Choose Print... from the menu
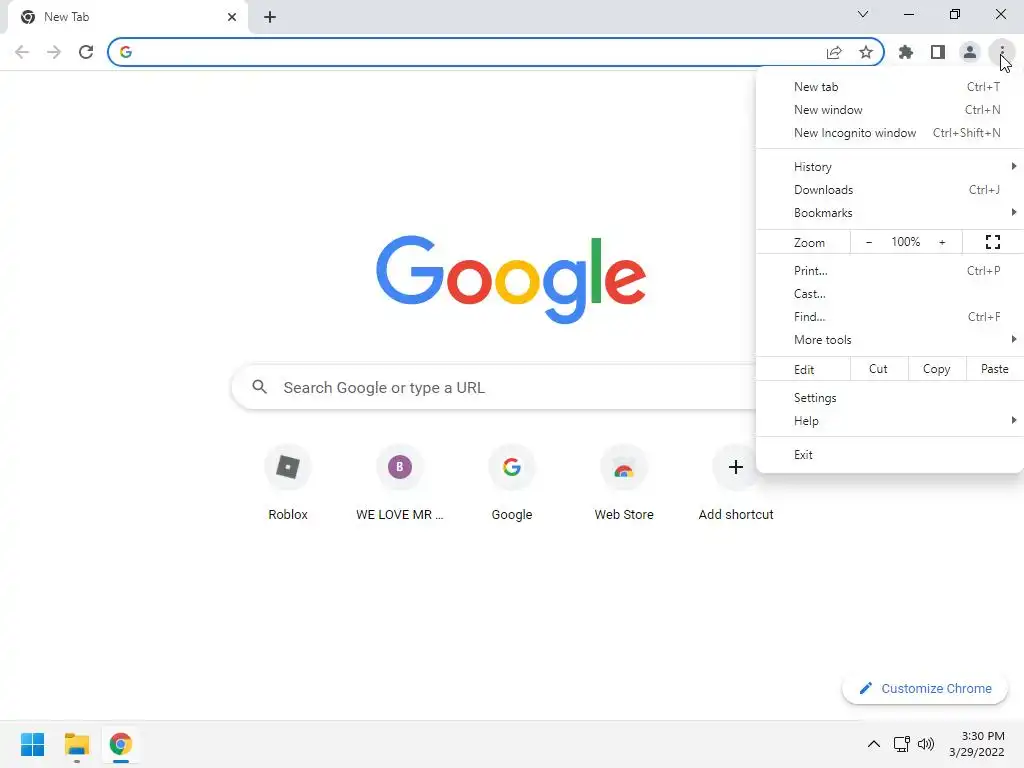Viewport: 1024px width, 768px height. click(x=889, y=270)
